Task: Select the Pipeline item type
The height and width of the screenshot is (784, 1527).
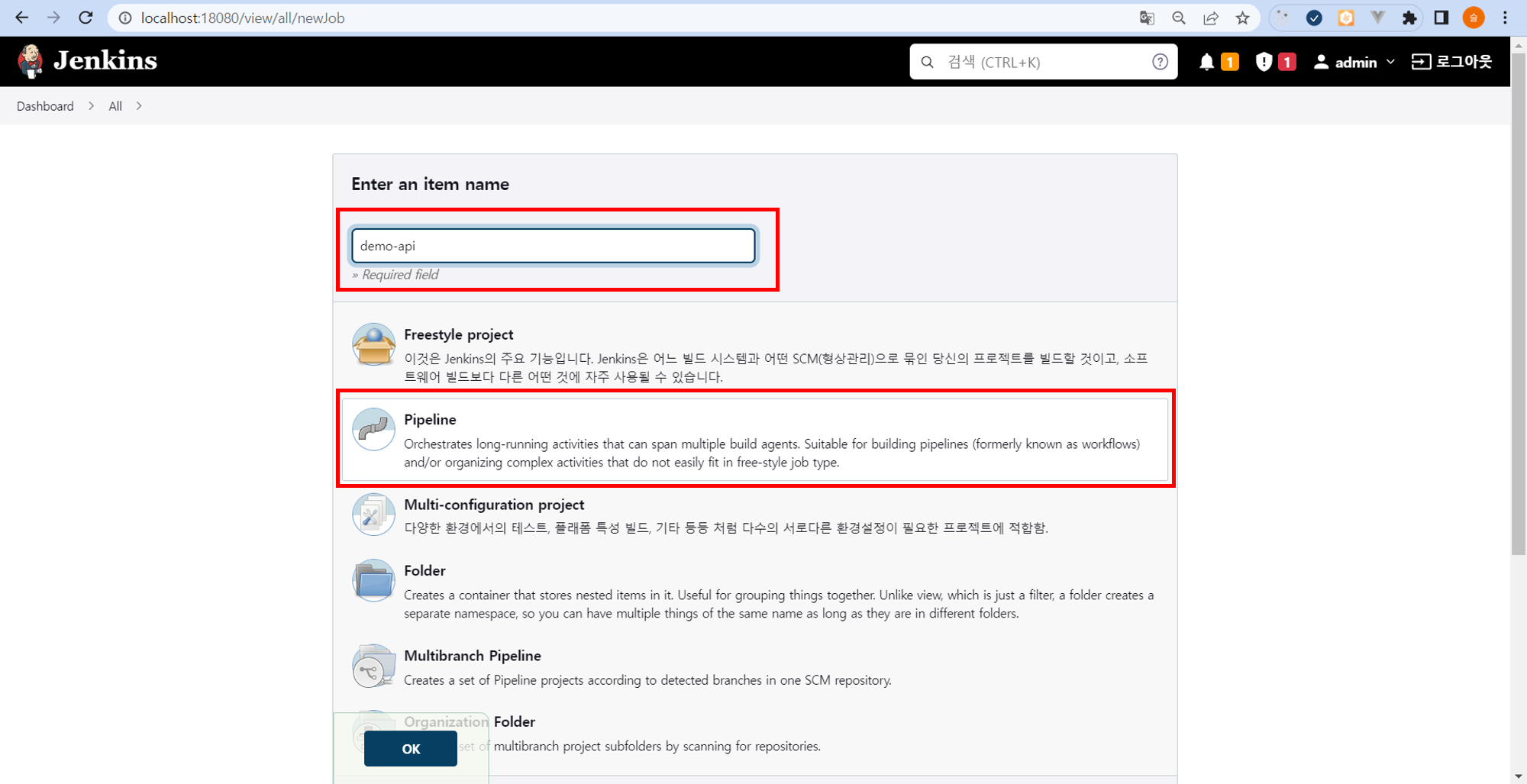Action: [755, 440]
